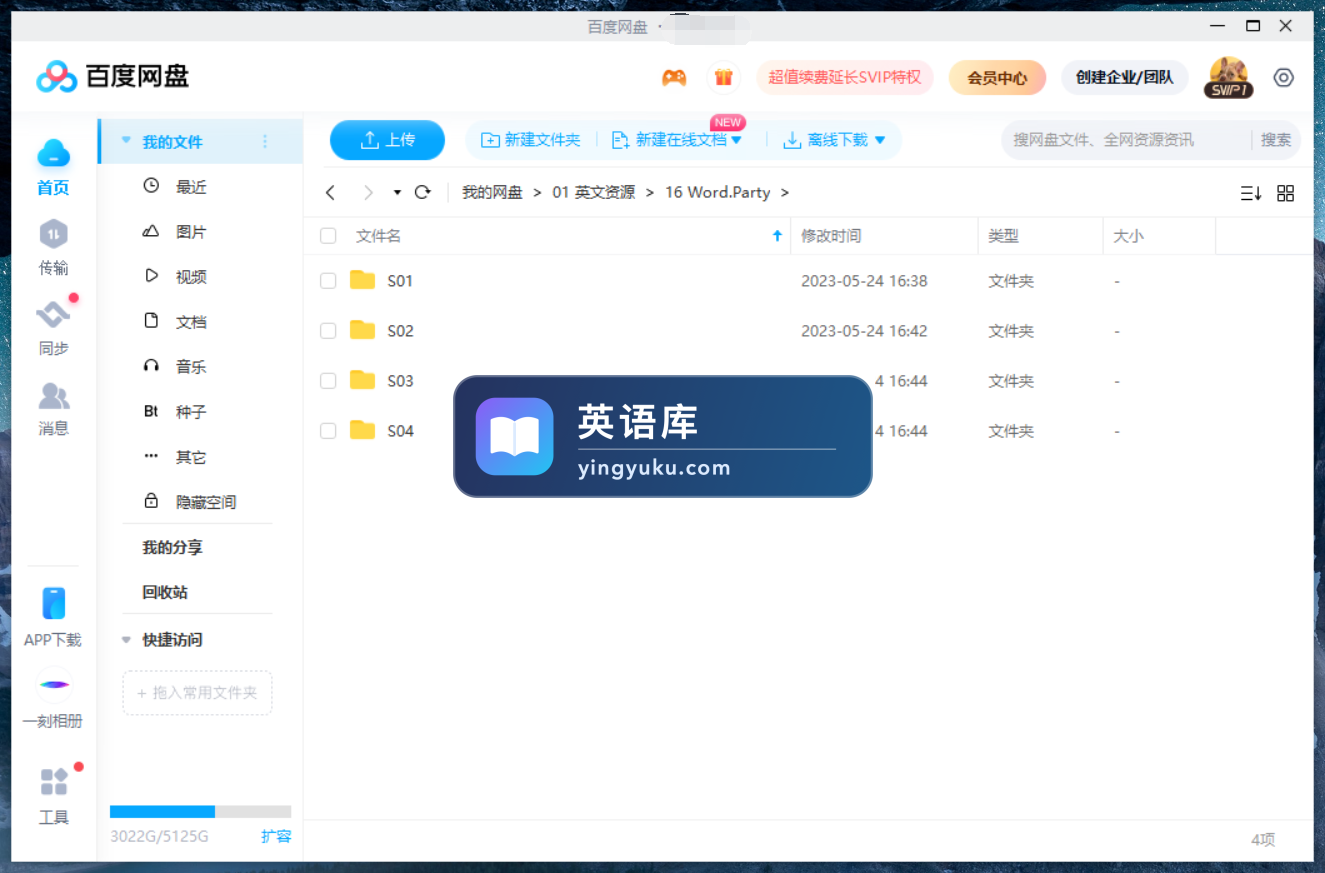Screen dimensions: 1325x873
Task: Switch to grid view icon
Action: coord(1286,193)
